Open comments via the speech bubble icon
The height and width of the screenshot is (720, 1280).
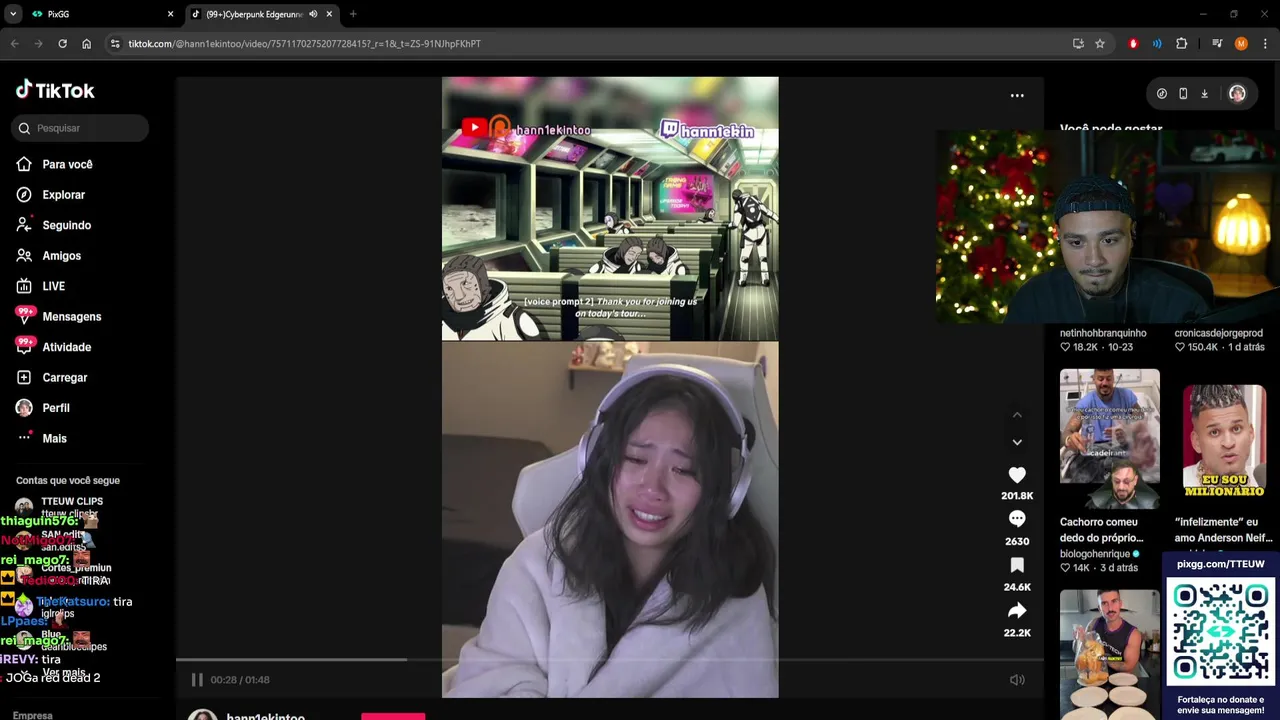tap(1017, 519)
